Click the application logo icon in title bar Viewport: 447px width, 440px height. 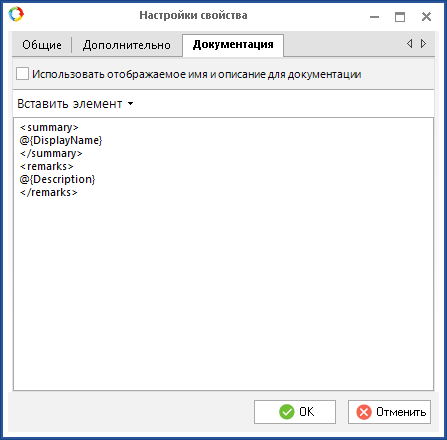point(16,14)
